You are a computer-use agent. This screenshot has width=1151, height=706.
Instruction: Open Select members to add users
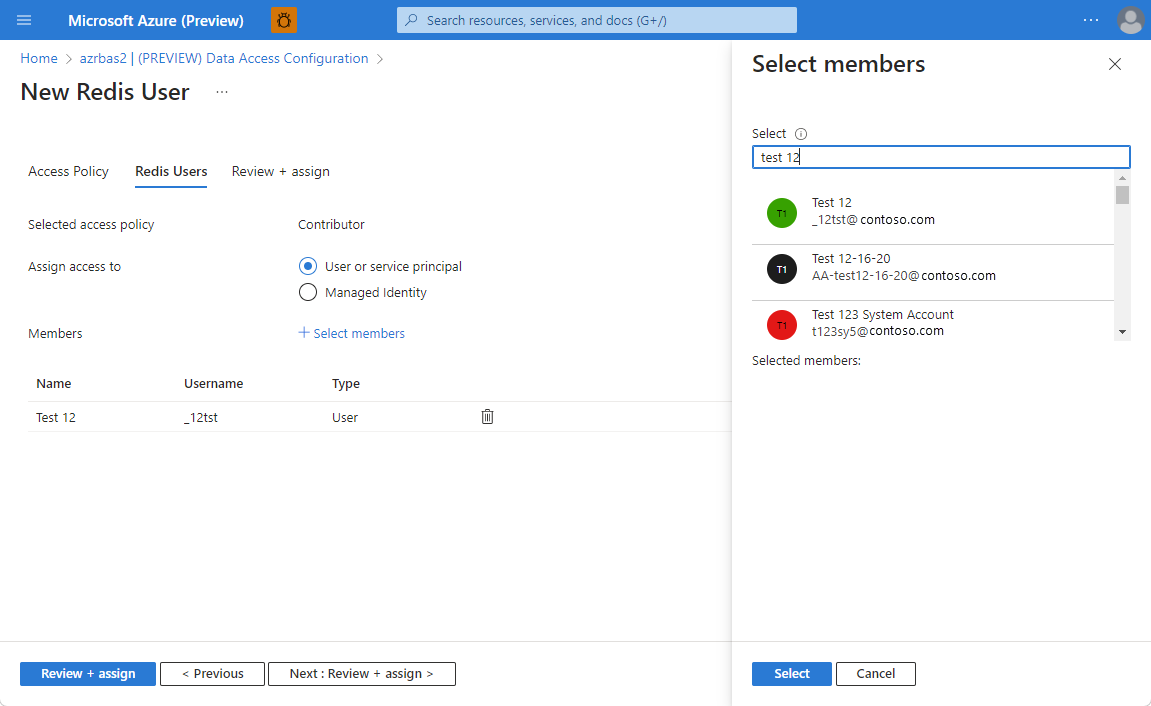(x=351, y=332)
